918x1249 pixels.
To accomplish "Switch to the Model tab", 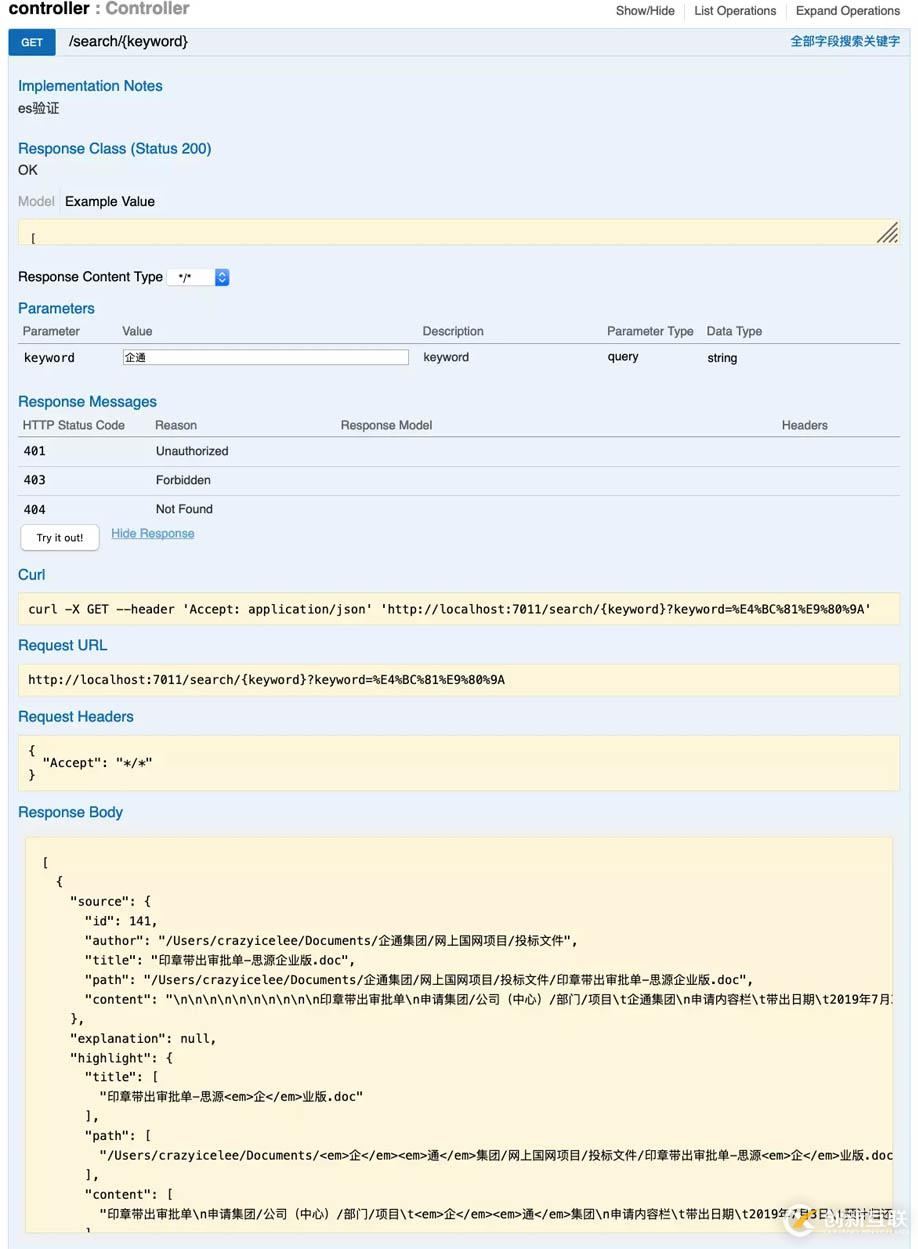I will click(36, 201).
